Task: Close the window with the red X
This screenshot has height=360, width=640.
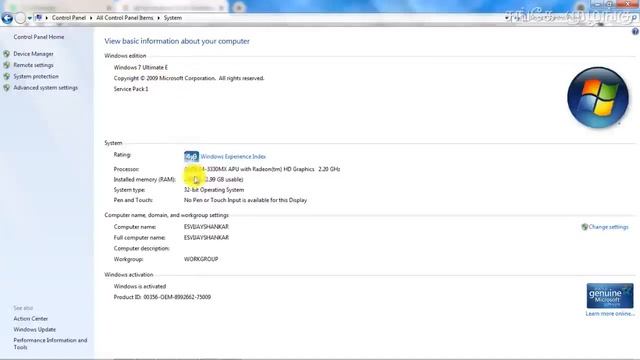Action: coord(628,4)
